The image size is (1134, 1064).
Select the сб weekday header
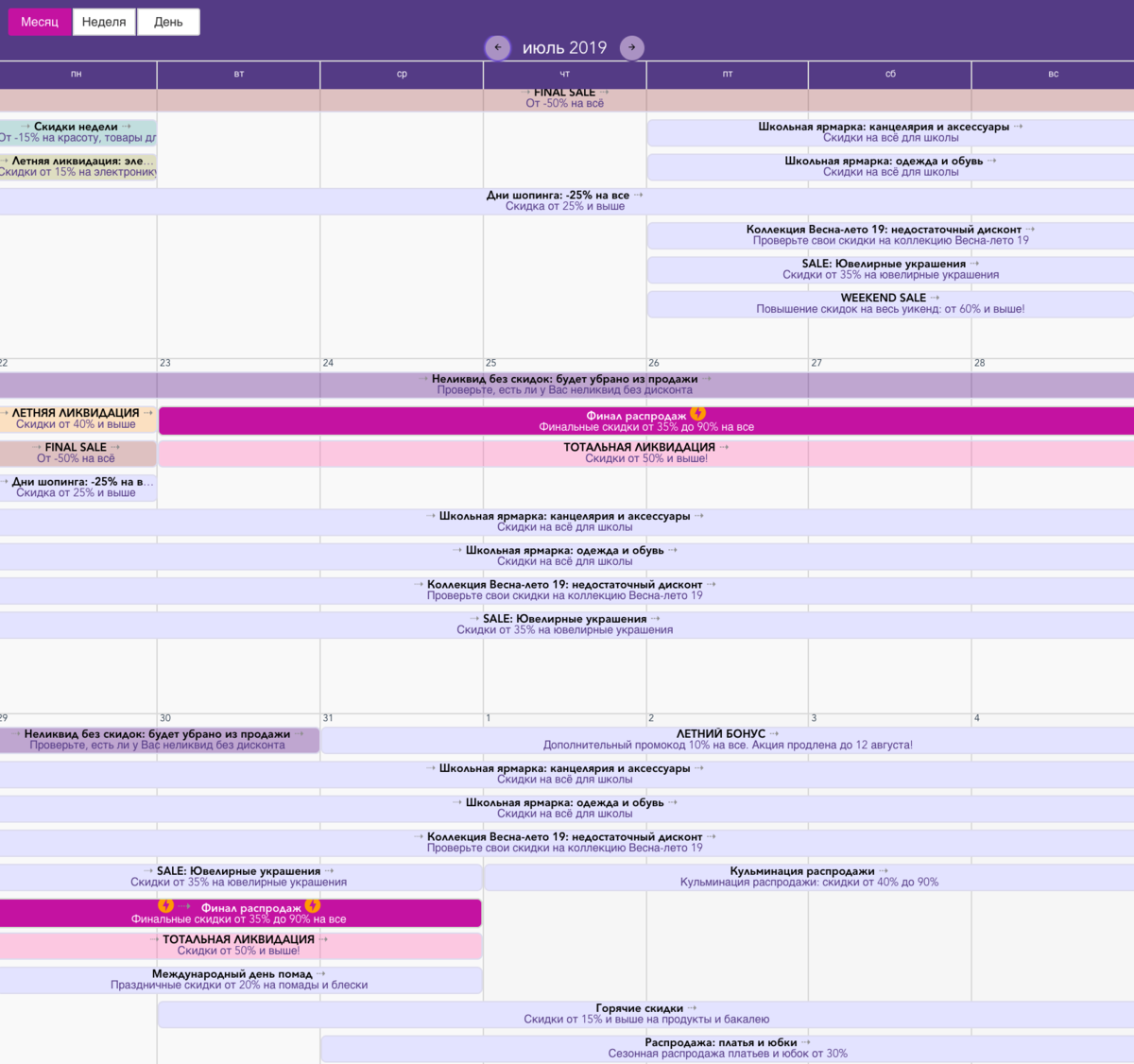coord(890,74)
